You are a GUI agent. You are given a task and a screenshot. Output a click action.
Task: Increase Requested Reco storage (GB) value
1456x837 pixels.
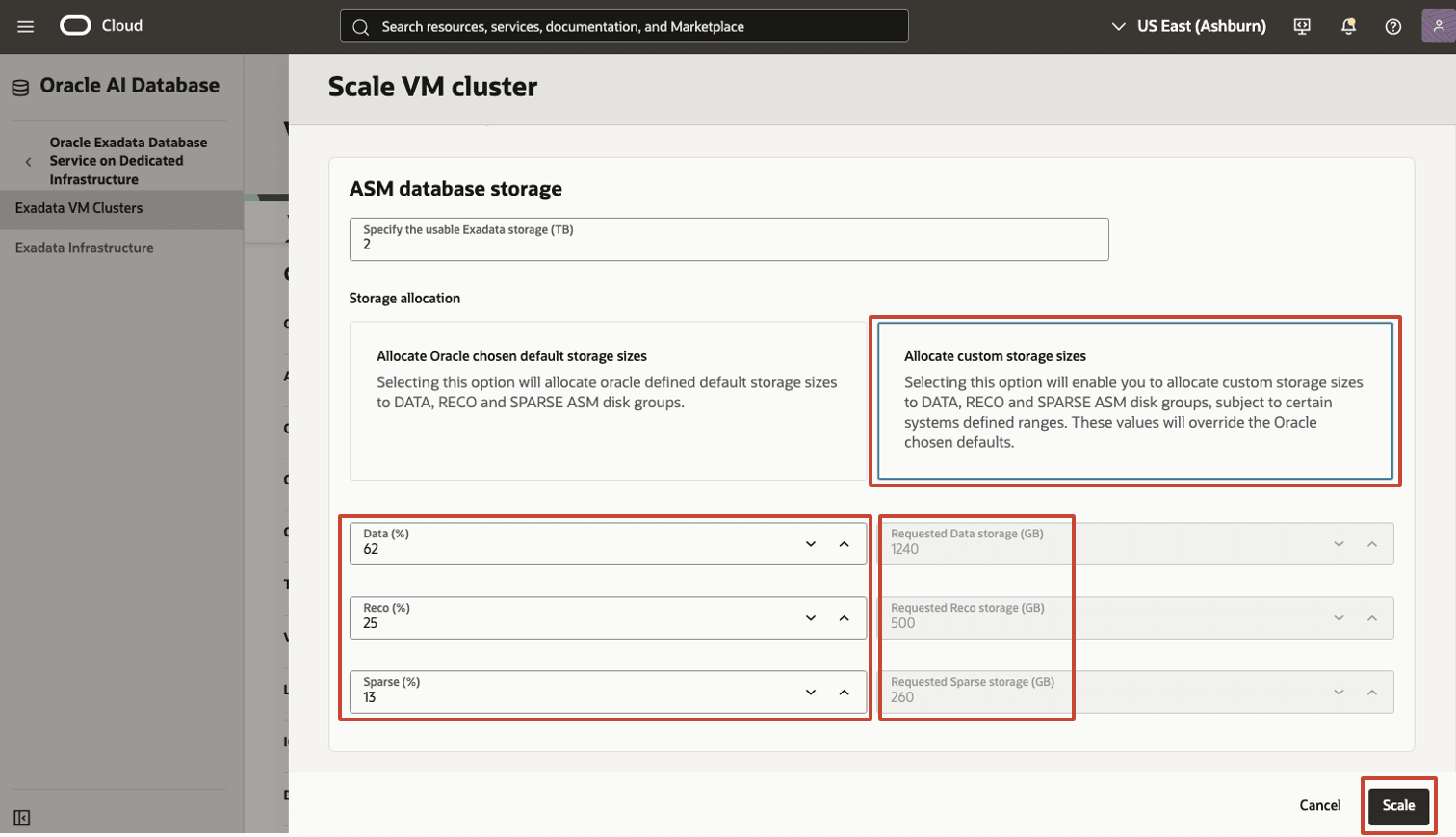tap(1372, 618)
